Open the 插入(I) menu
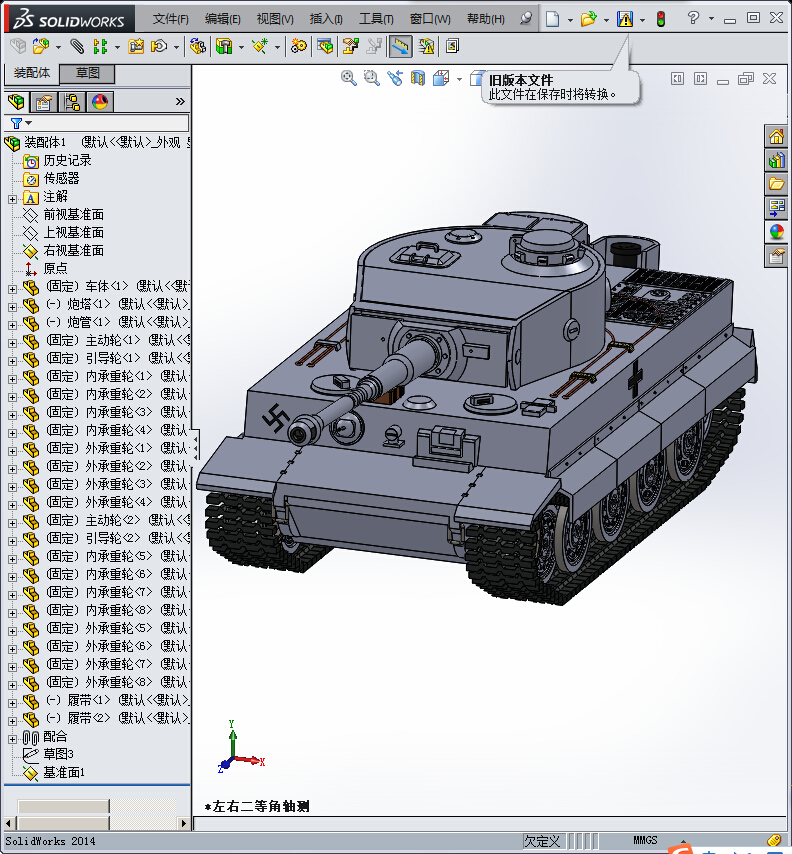 click(x=326, y=19)
